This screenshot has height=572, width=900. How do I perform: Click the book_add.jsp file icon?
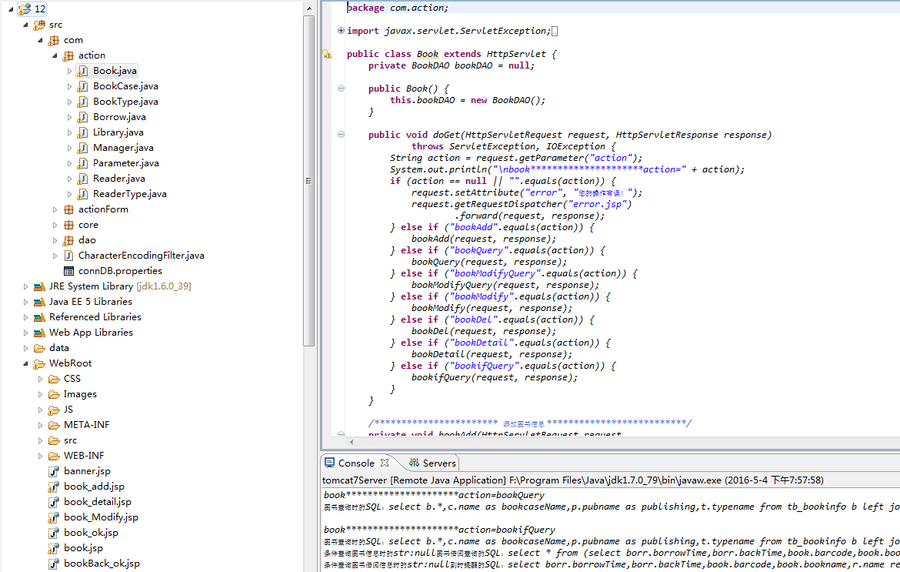click(53, 487)
